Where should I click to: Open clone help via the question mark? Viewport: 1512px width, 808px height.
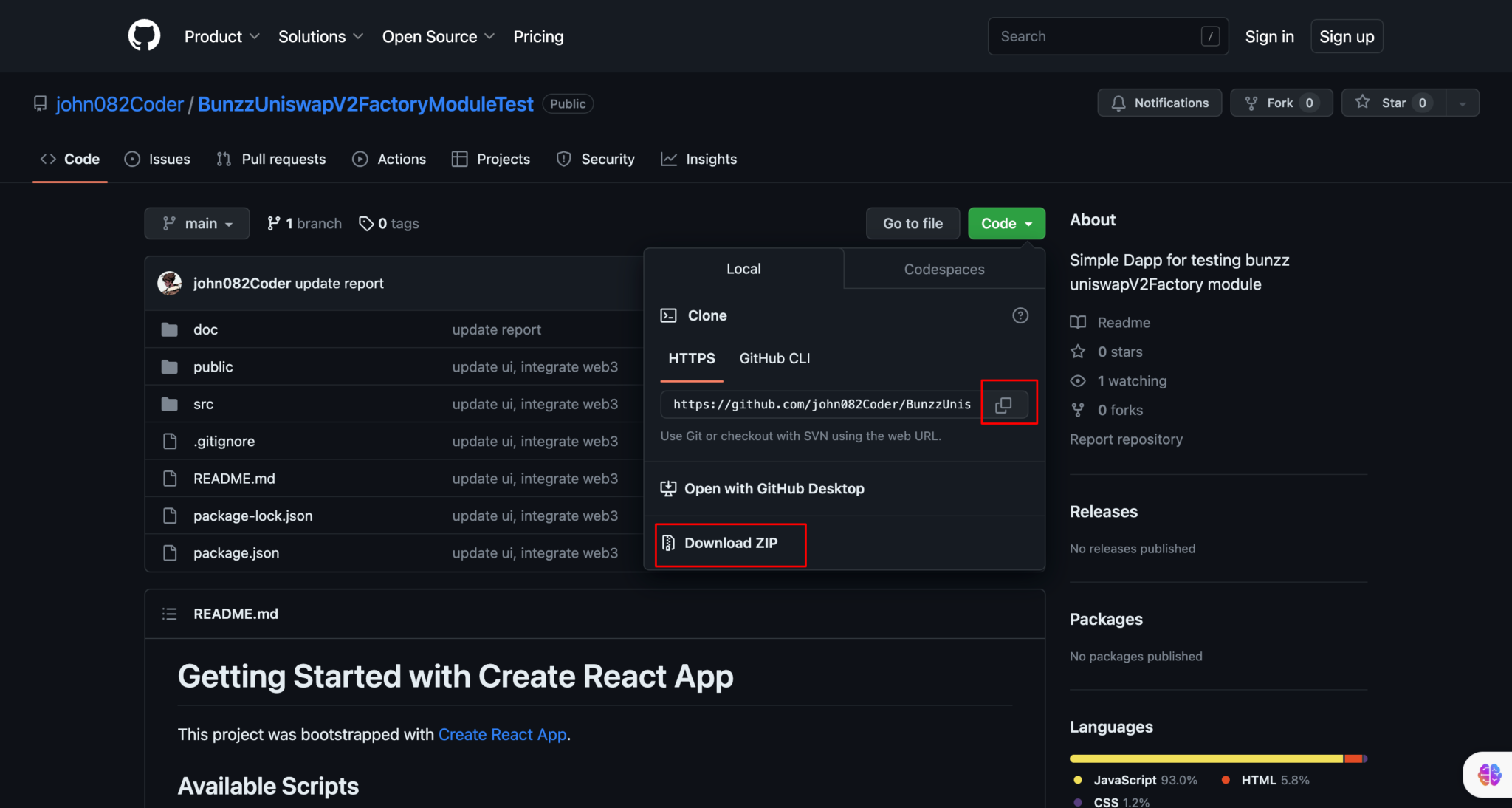[1020, 315]
